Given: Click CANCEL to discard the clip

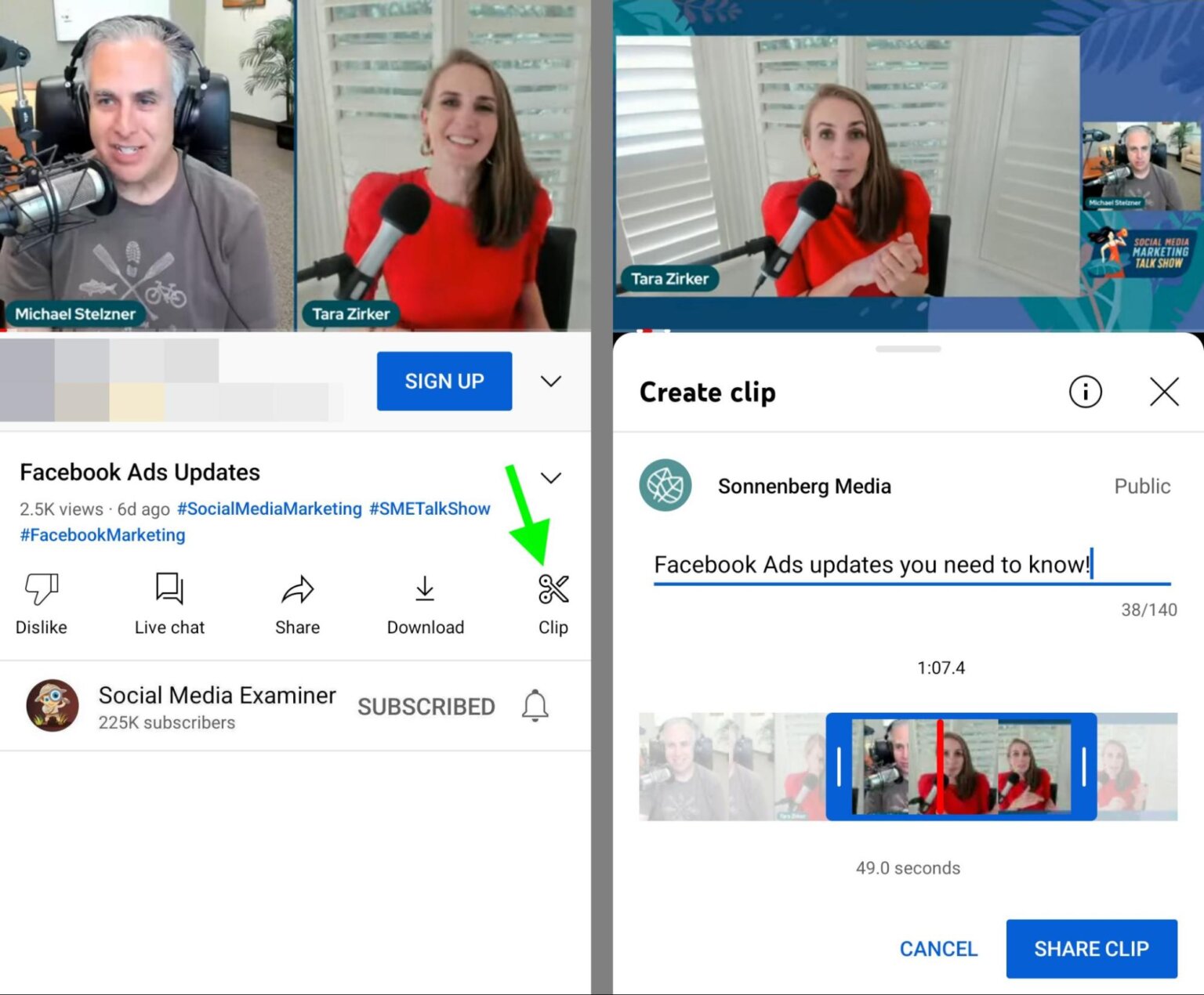Looking at the screenshot, I should (938, 949).
